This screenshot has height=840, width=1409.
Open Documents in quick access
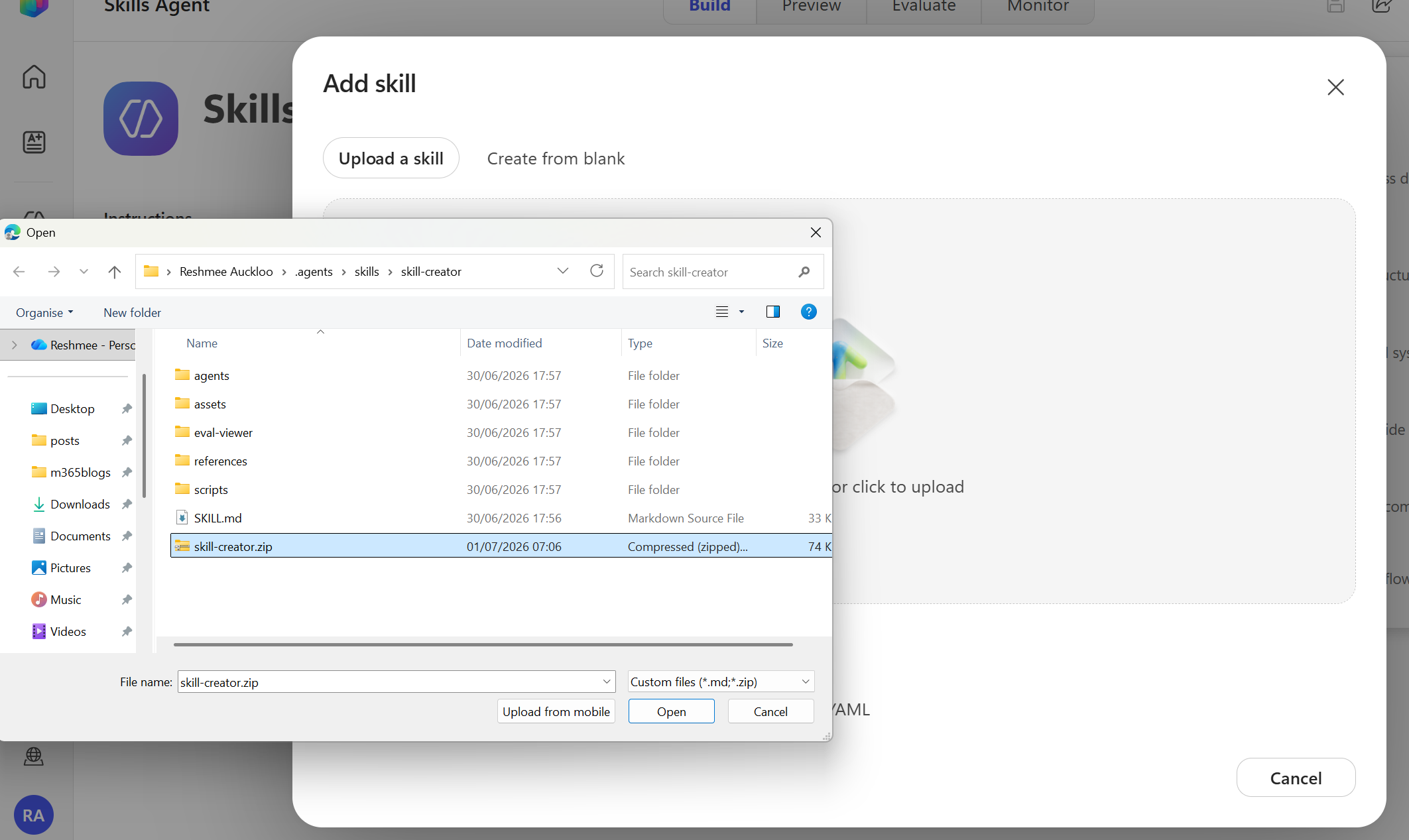80,536
